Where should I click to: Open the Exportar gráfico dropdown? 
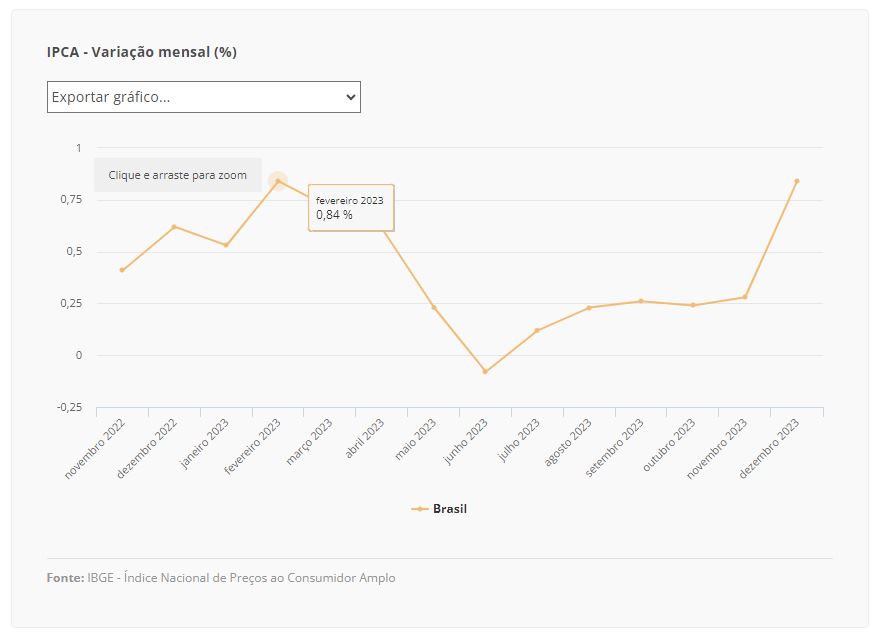[204, 97]
